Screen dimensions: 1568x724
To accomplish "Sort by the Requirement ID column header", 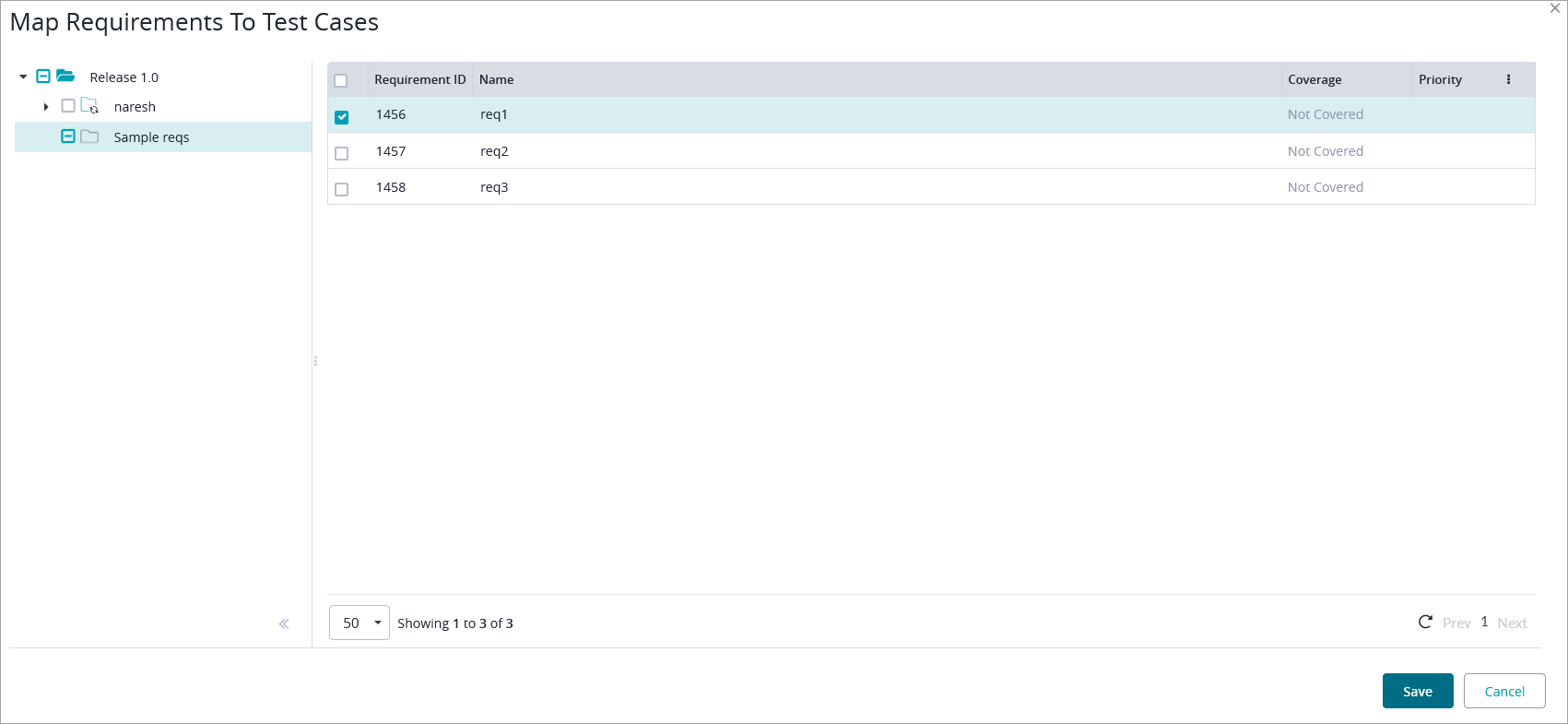I will [x=419, y=80].
